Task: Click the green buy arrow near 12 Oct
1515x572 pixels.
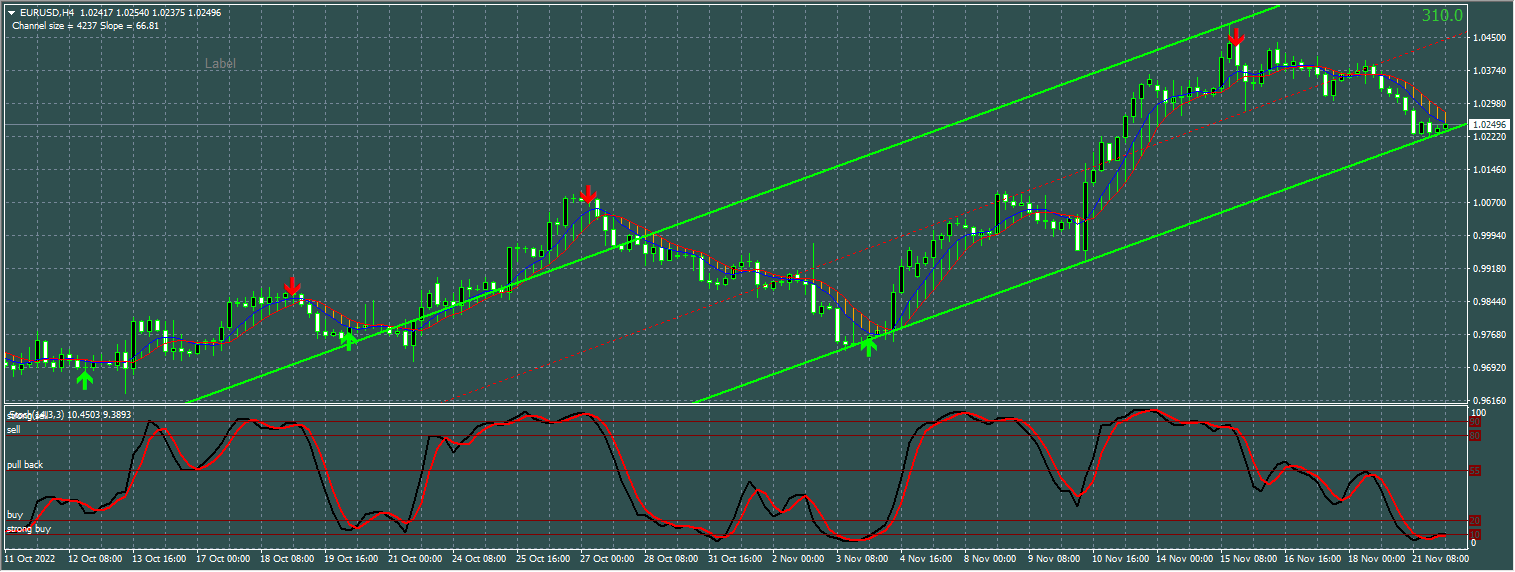Action: click(x=85, y=379)
